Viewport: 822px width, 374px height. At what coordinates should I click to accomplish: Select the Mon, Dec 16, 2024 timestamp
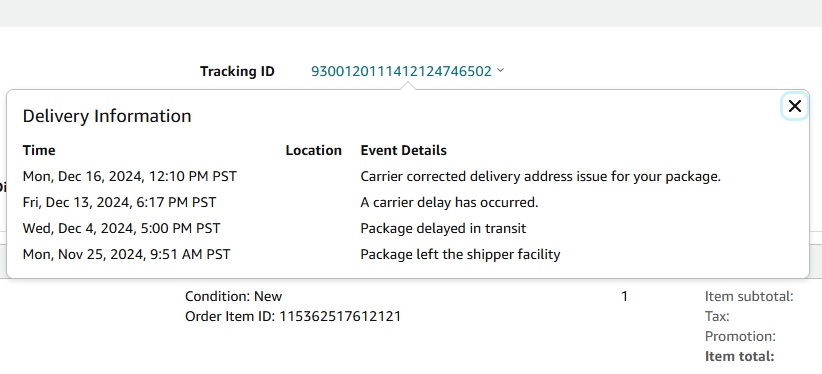click(129, 177)
